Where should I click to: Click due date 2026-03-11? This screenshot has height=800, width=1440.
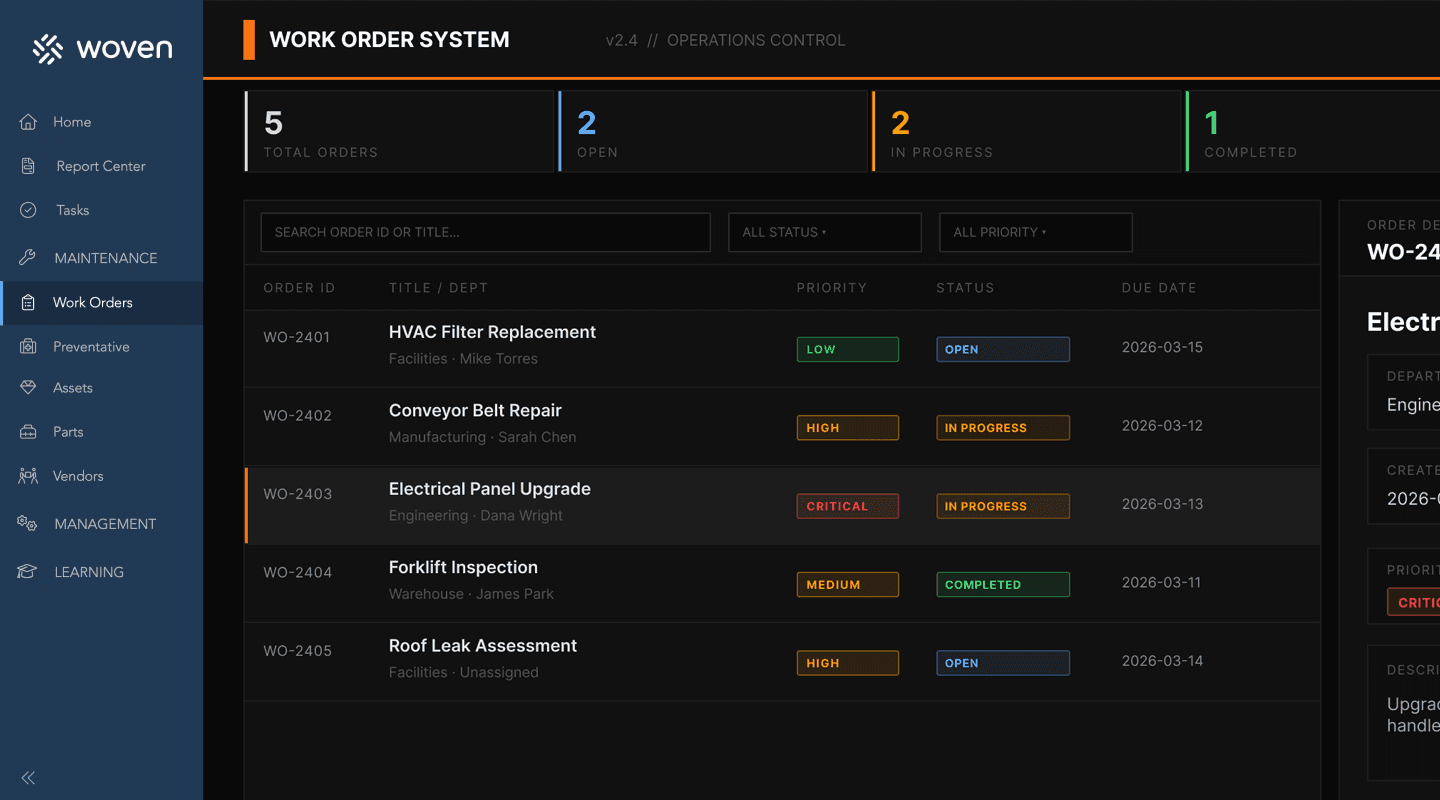coord(1161,582)
